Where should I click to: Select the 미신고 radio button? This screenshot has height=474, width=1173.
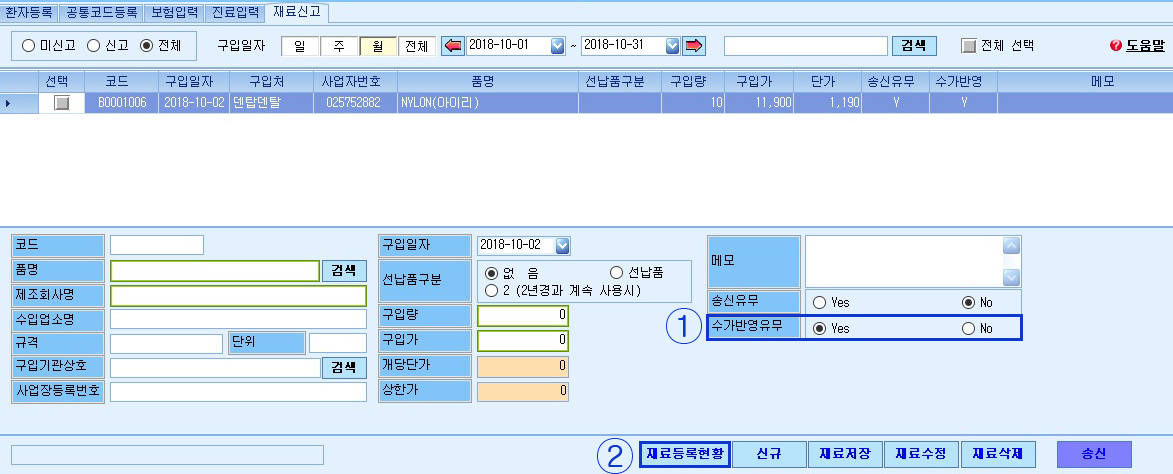[x=28, y=46]
